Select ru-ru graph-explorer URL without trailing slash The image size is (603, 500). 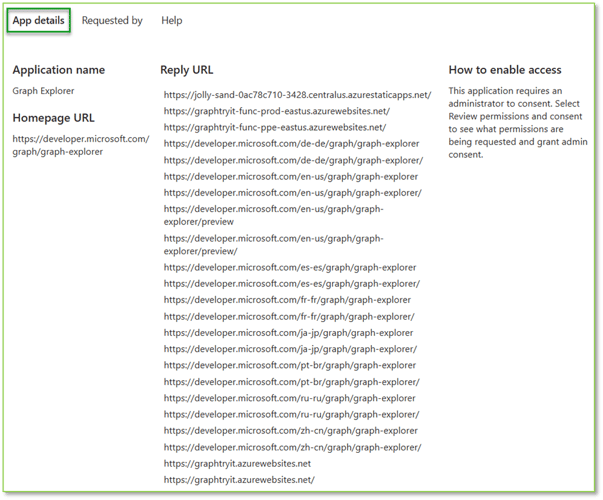[x=289, y=398]
